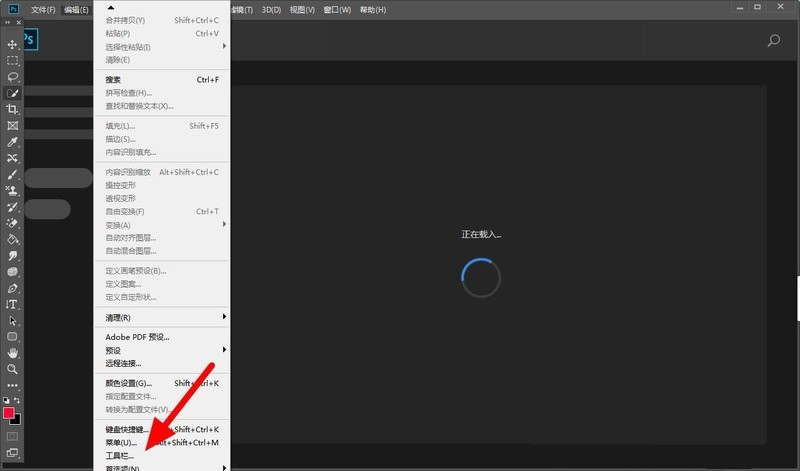Select the History Brush tool
This screenshot has width=800, height=471.
click(12, 207)
